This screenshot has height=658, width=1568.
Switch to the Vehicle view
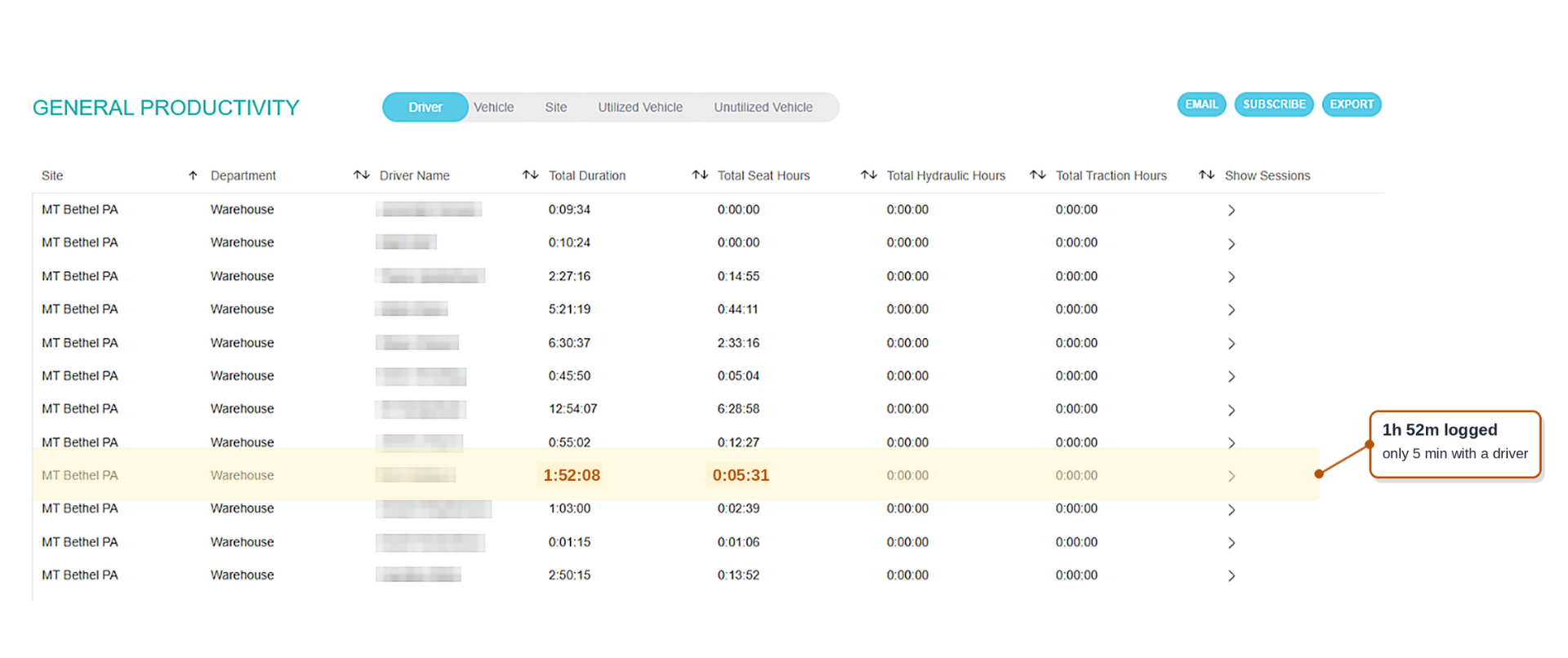click(494, 107)
